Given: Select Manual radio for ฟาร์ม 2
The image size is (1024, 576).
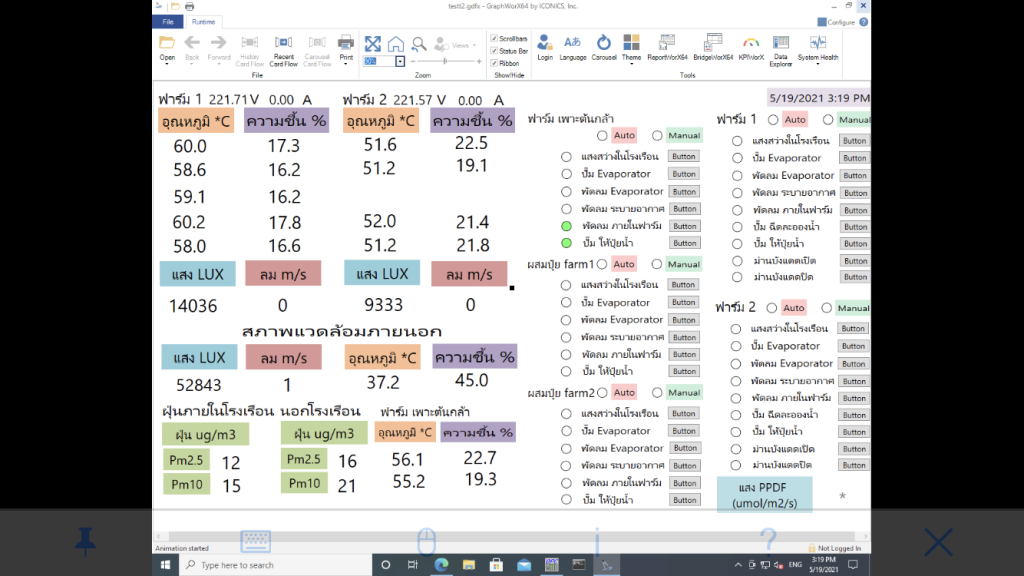Looking at the screenshot, I should [x=827, y=308].
